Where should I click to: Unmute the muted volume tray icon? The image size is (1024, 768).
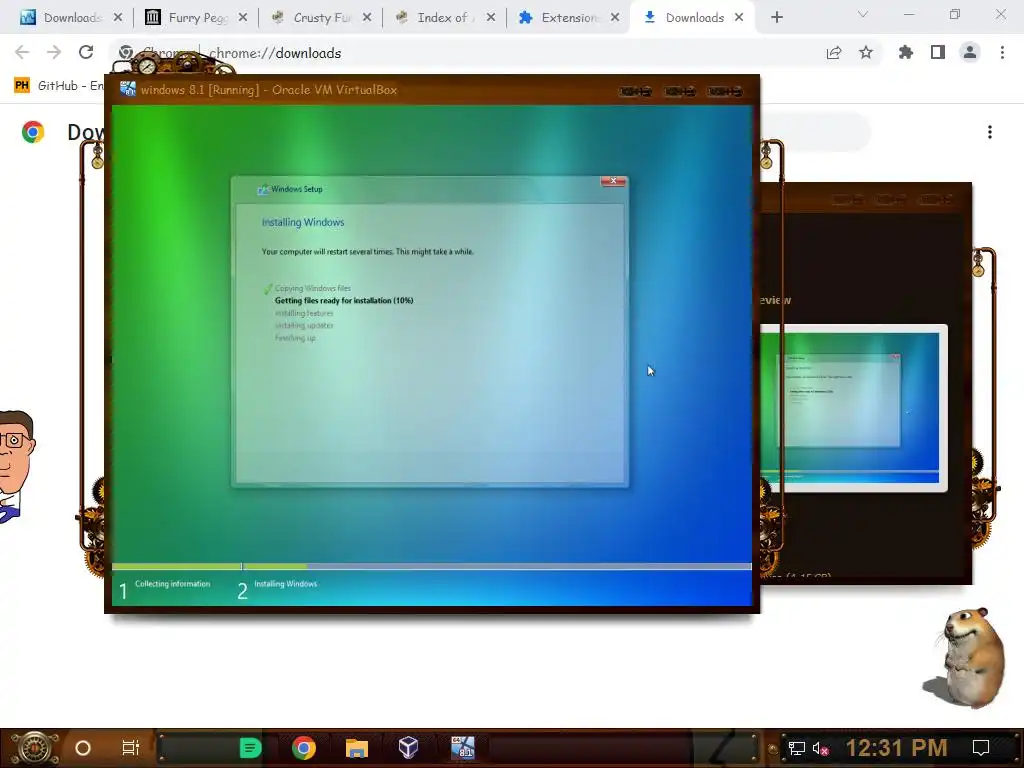tap(820, 748)
